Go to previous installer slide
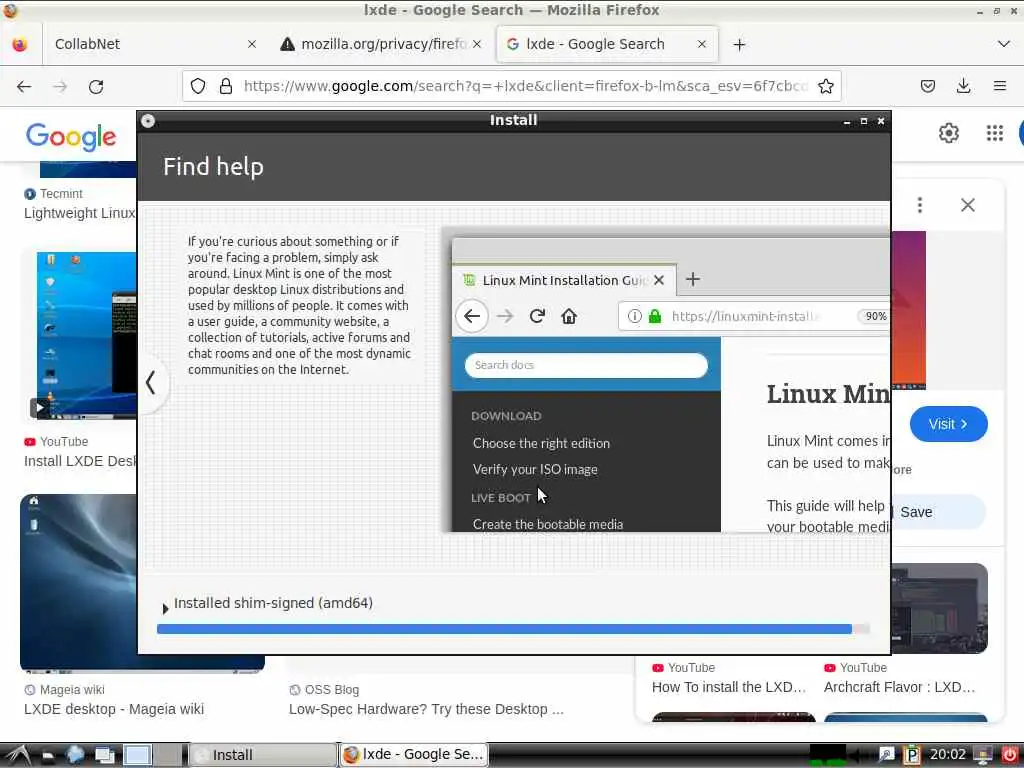The height and width of the screenshot is (768, 1024). [150, 383]
